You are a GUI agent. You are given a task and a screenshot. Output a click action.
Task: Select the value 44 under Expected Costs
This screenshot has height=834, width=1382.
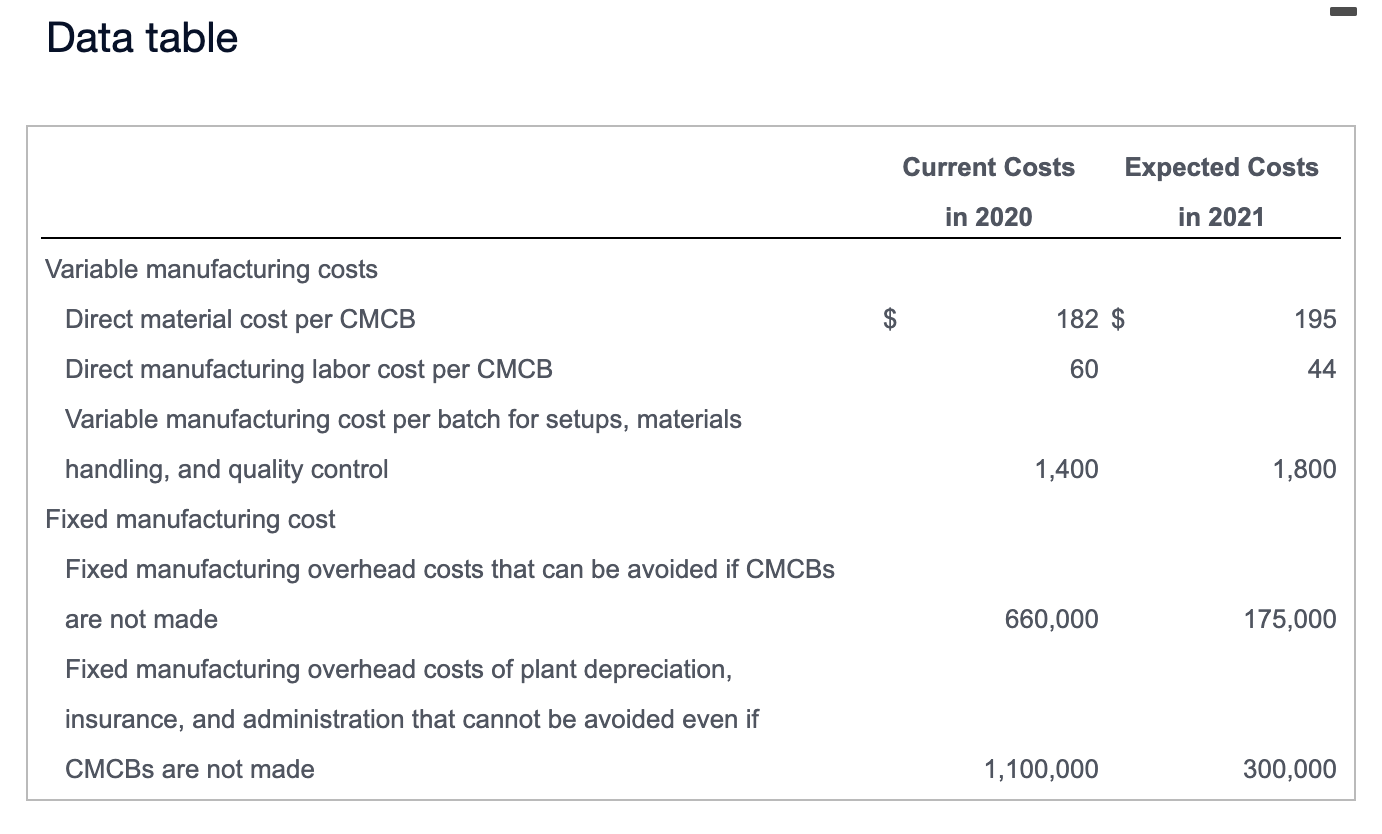tap(1322, 369)
